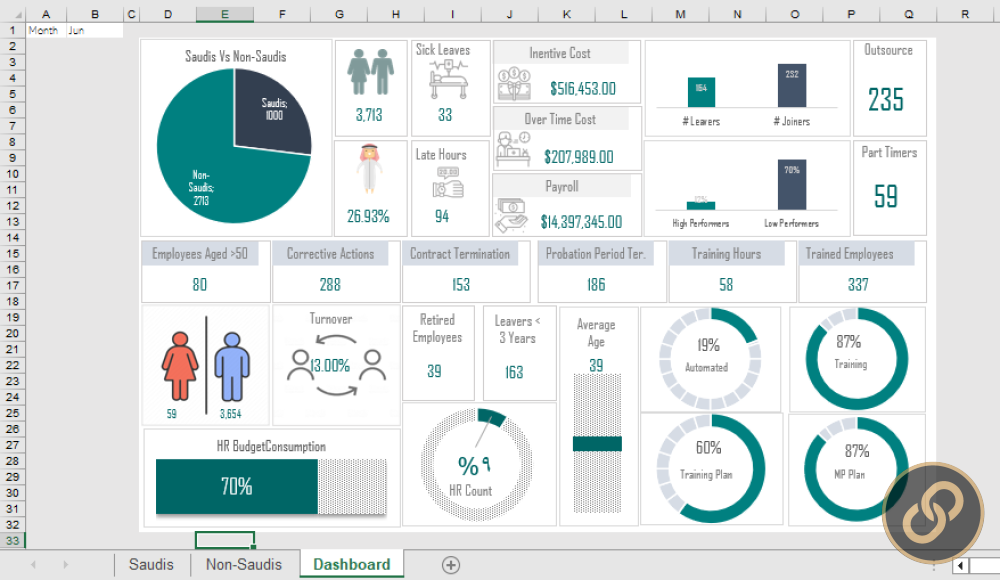
Task: Click the Employees Aged >50 header
Action: 200,253
